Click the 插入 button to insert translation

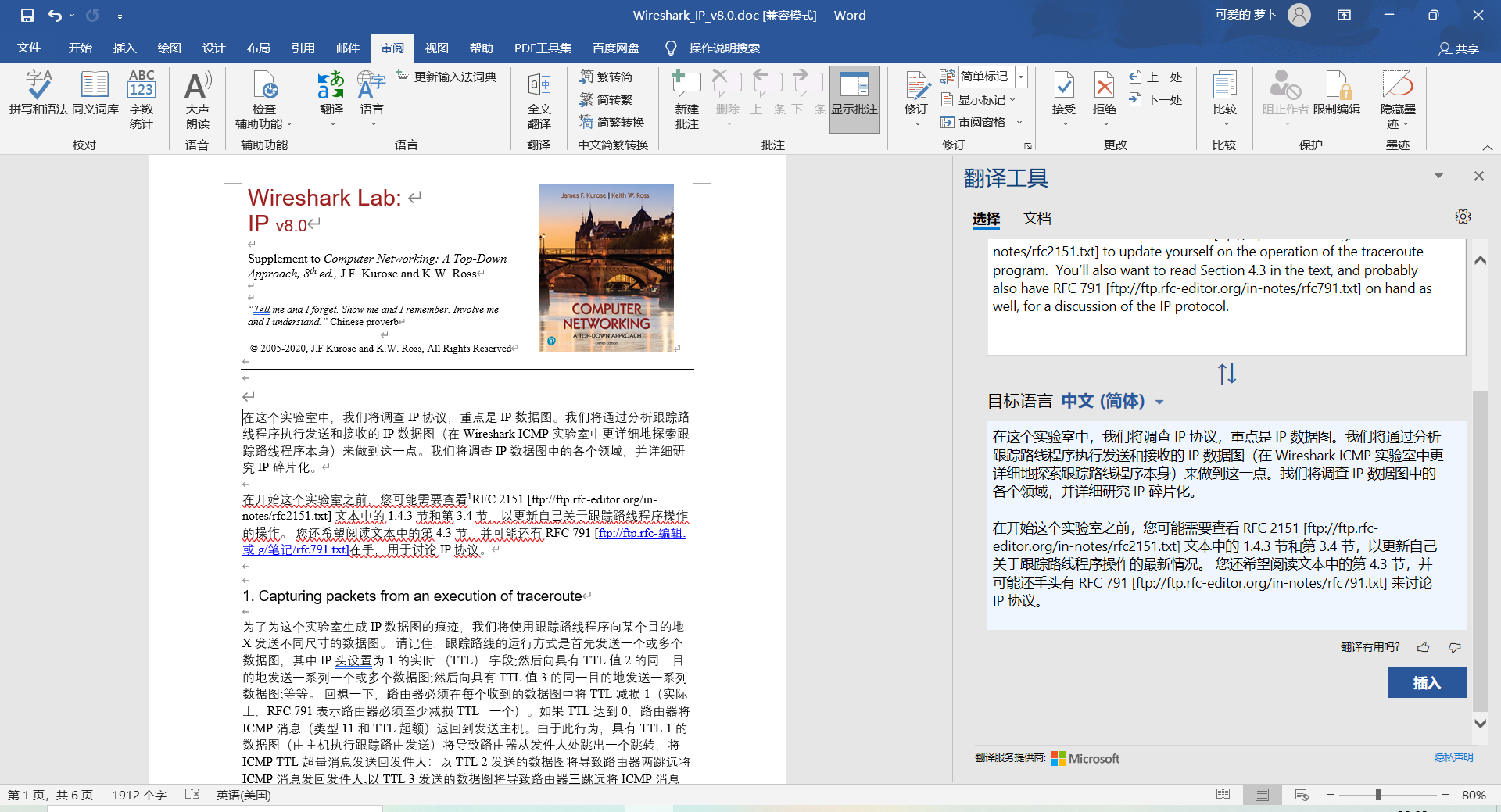(1427, 682)
